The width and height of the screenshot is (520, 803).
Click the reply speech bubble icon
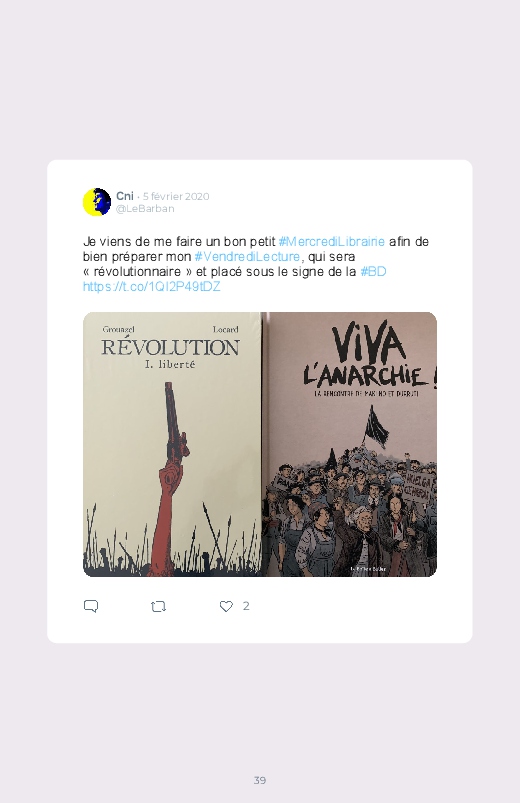point(91,606)
